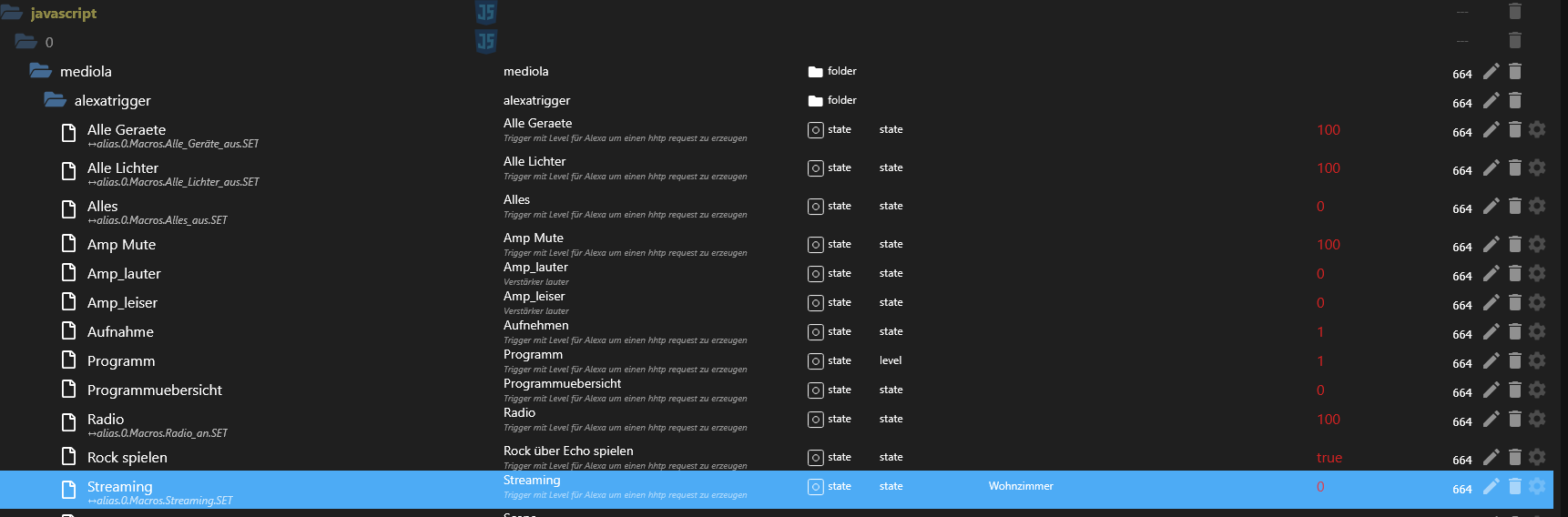
Task: Collapse the instance 0 folder
Action: pyautogui.click(x=25, y=41)
